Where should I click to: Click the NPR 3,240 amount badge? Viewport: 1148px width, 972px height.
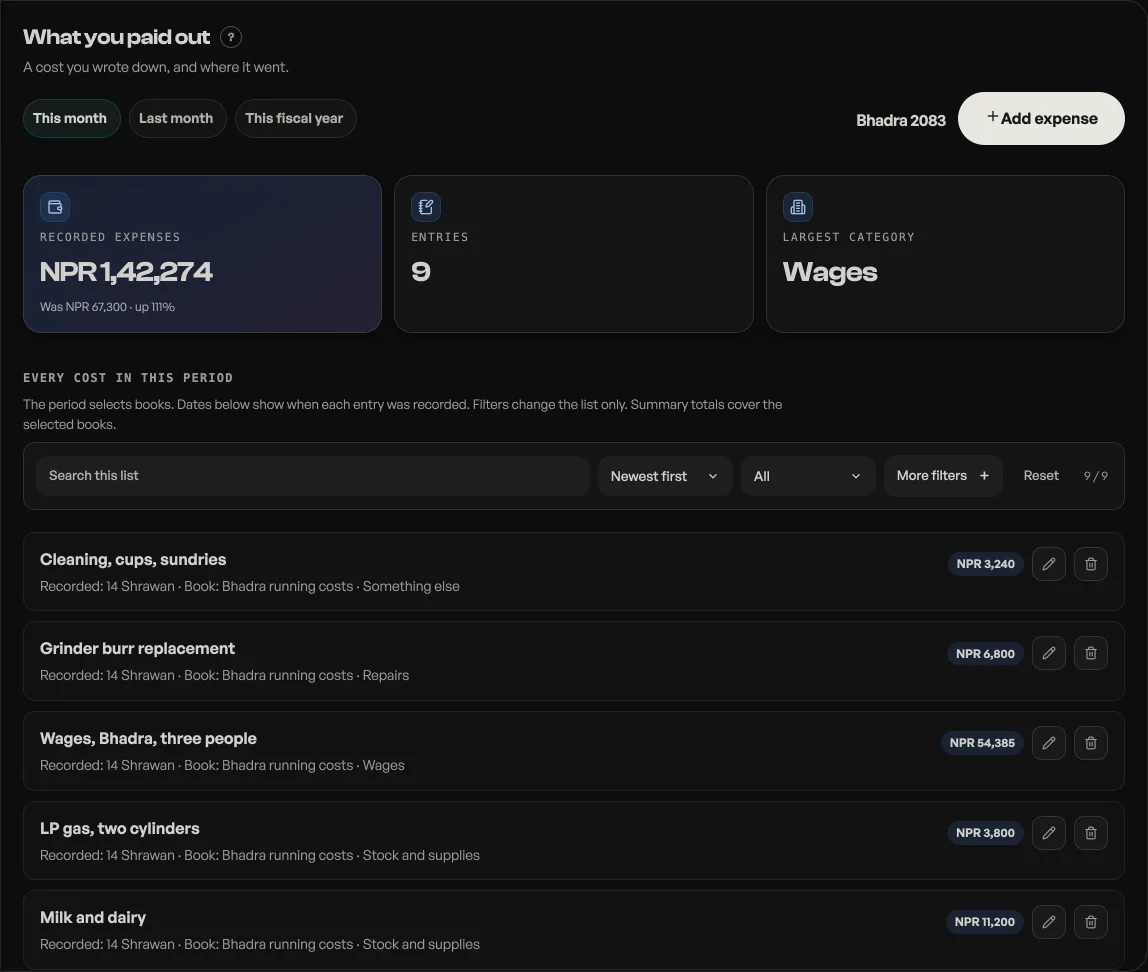(985, 564)
